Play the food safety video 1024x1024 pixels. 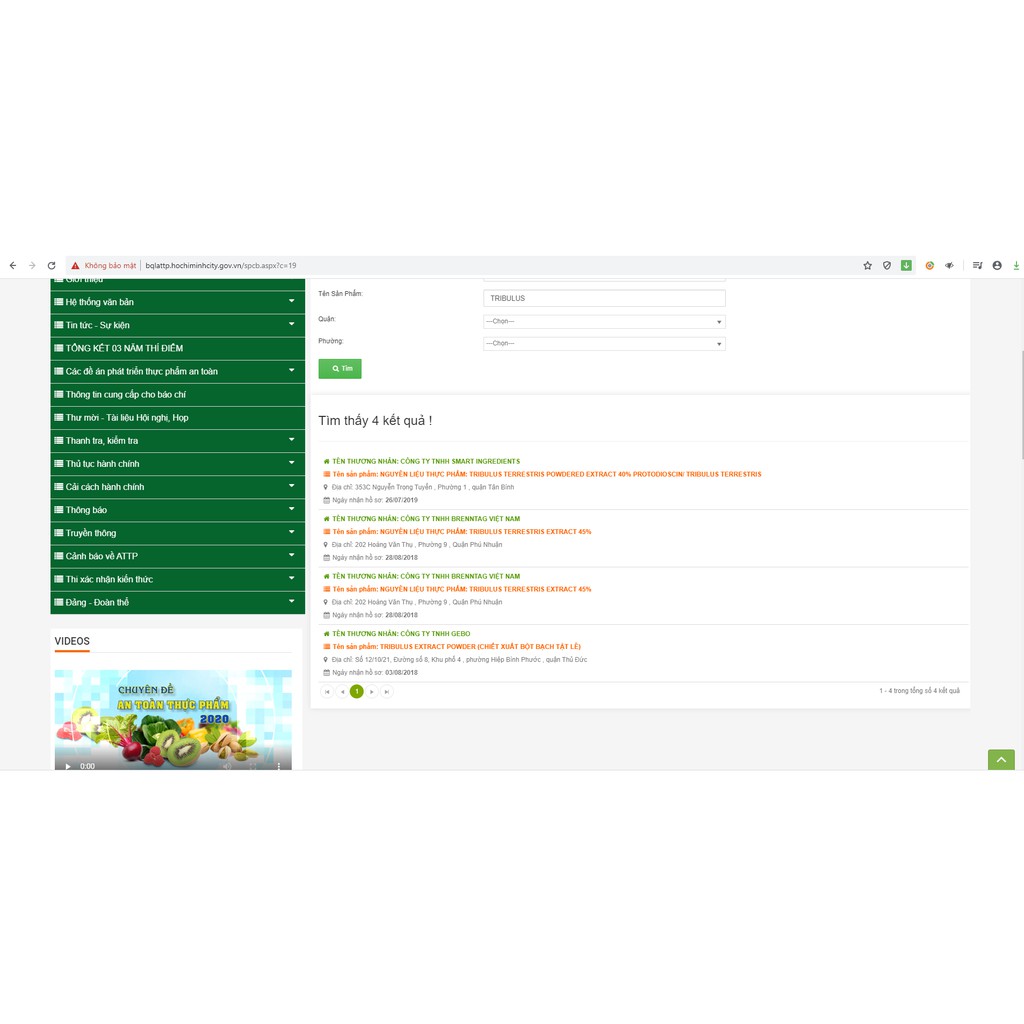[68, 766]
